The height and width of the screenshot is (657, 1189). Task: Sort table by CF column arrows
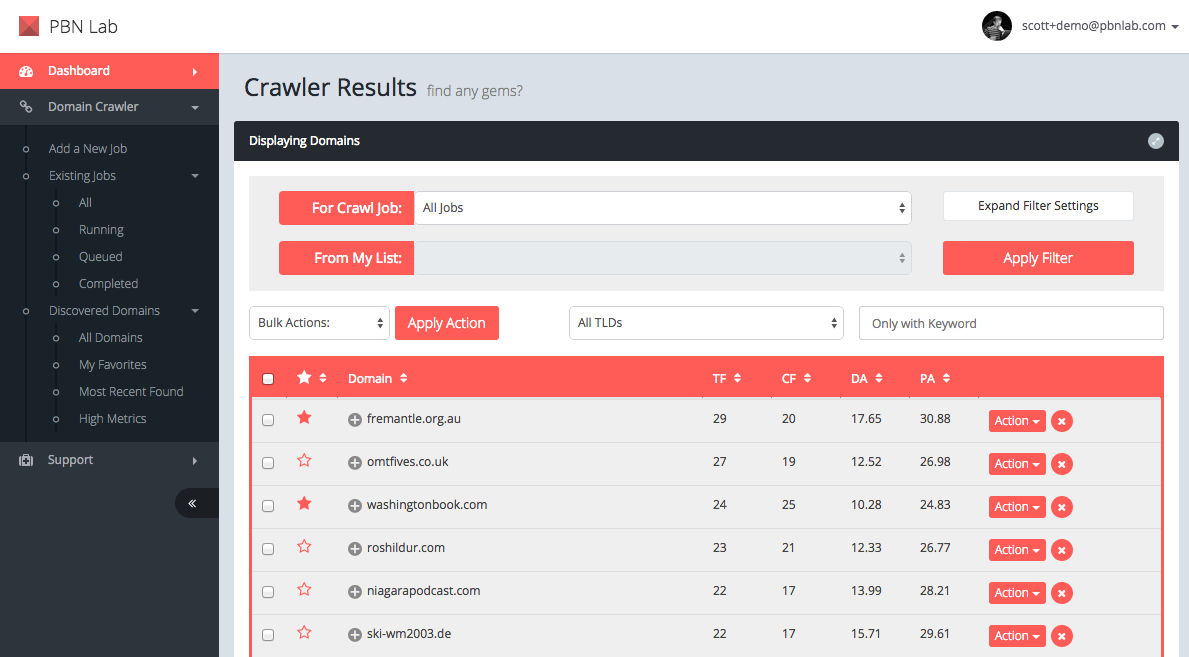808,379
